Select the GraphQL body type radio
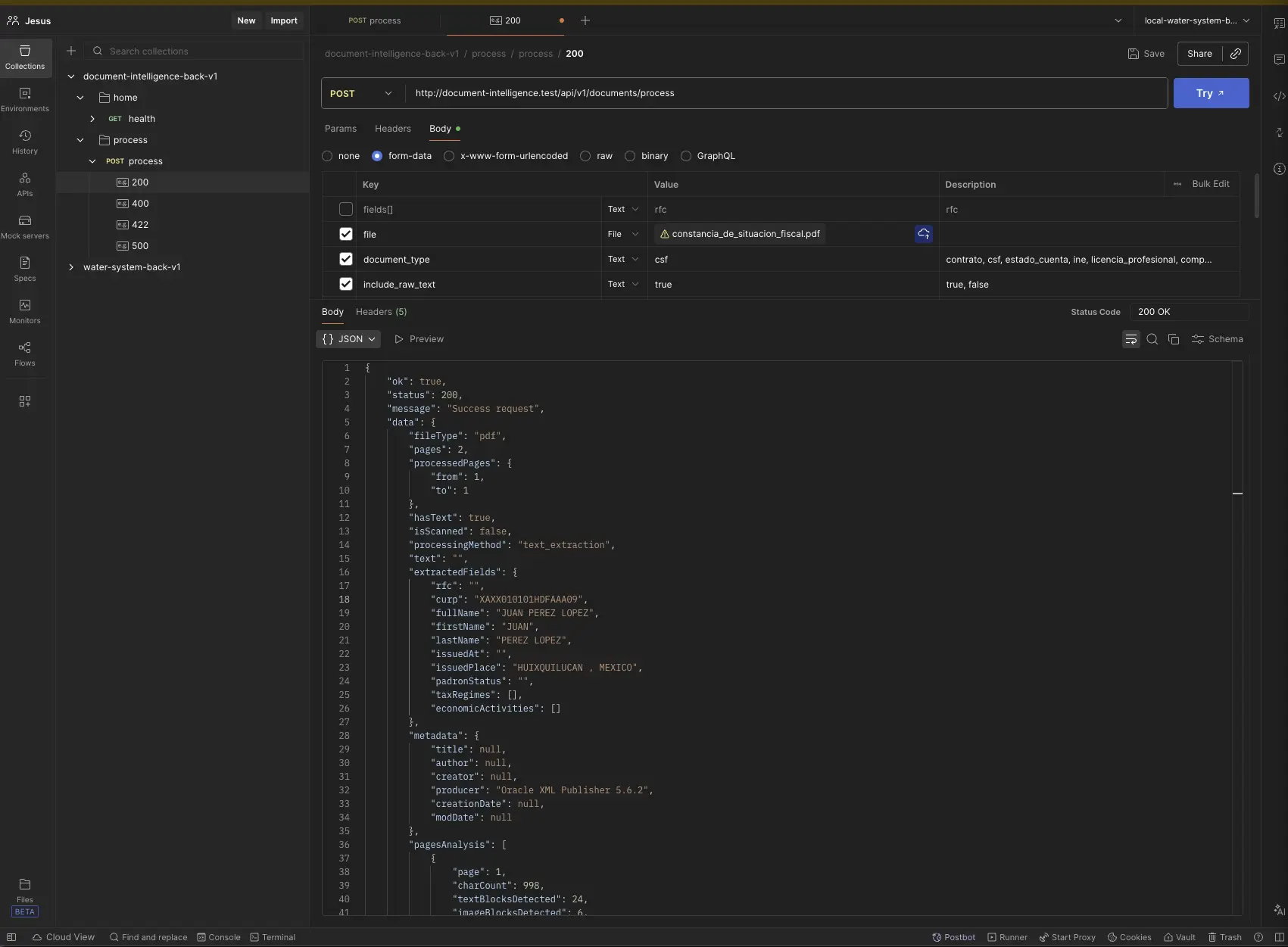Image resolution: width=1288 pixels, height=947 pixels. [x=686, y=156]
